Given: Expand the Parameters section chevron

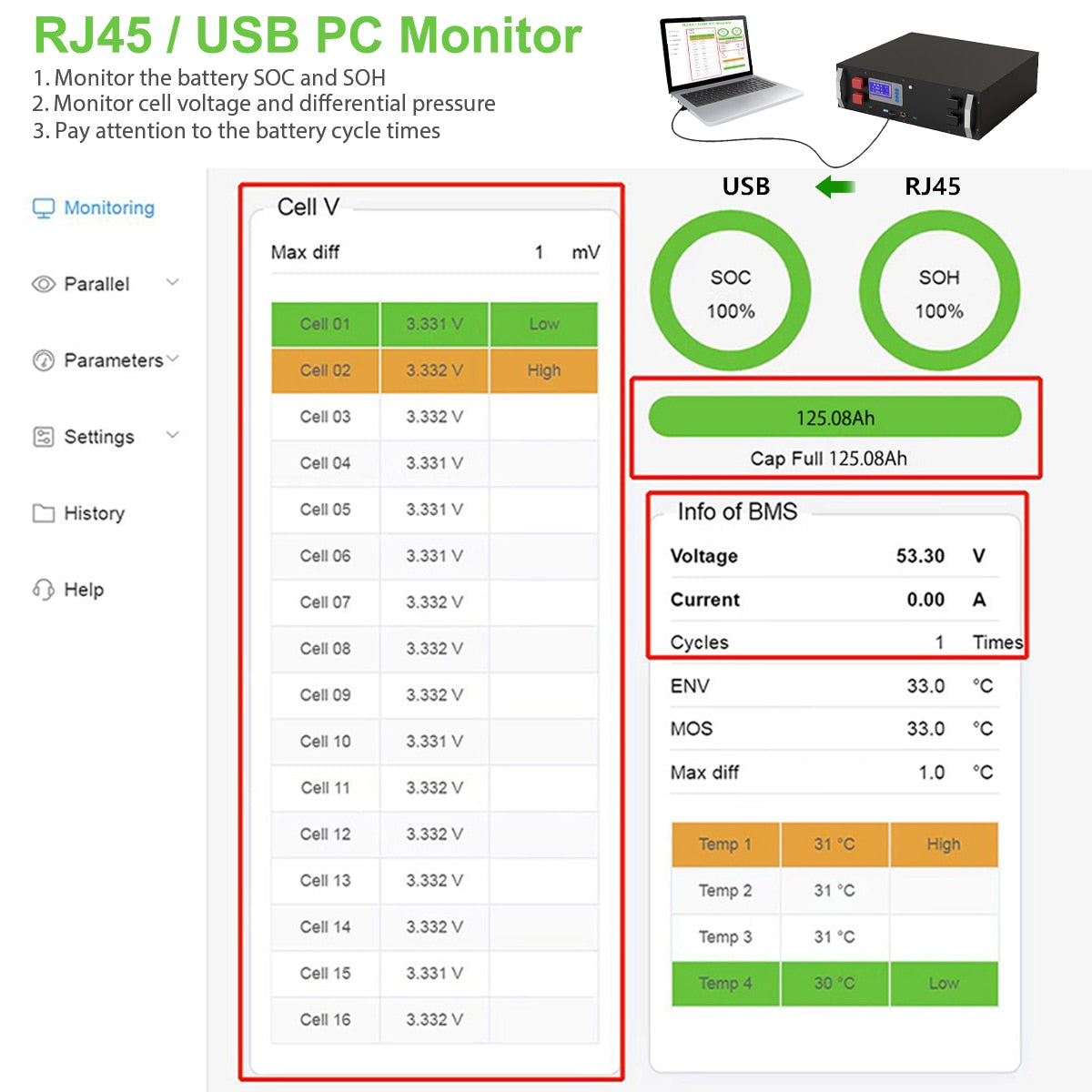Looking at the screenshot, I should click(x=172, y=360).
